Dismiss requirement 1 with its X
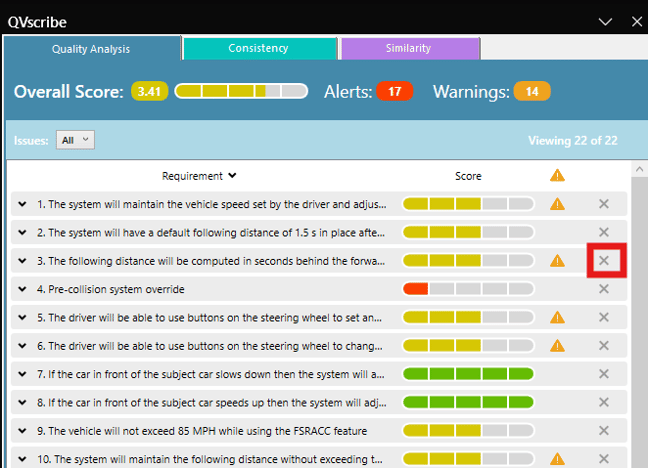Screen dimensions: 648x468 coord(604,204)
